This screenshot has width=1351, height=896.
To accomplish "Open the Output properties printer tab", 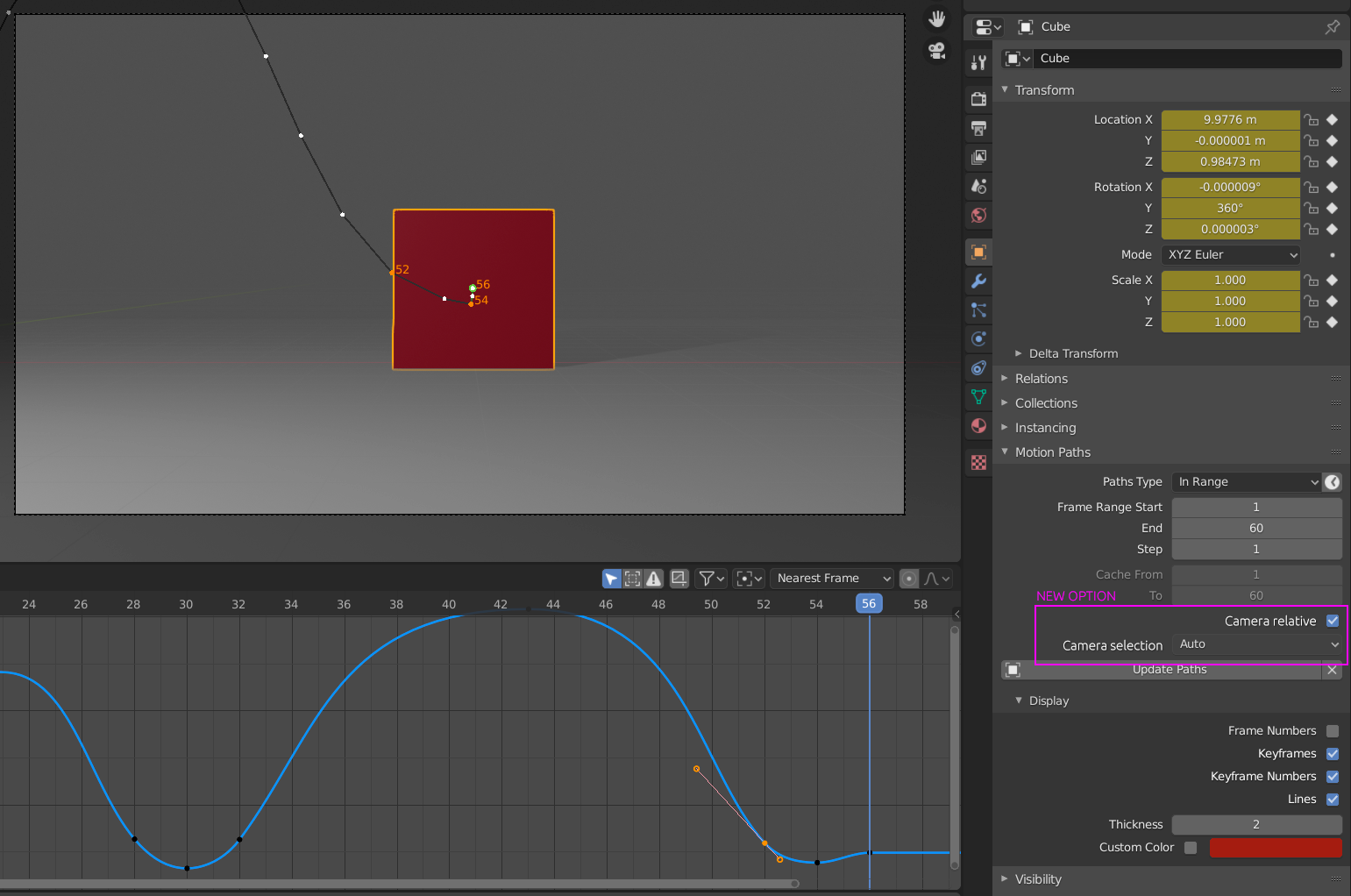I will [x=978, y=128].
